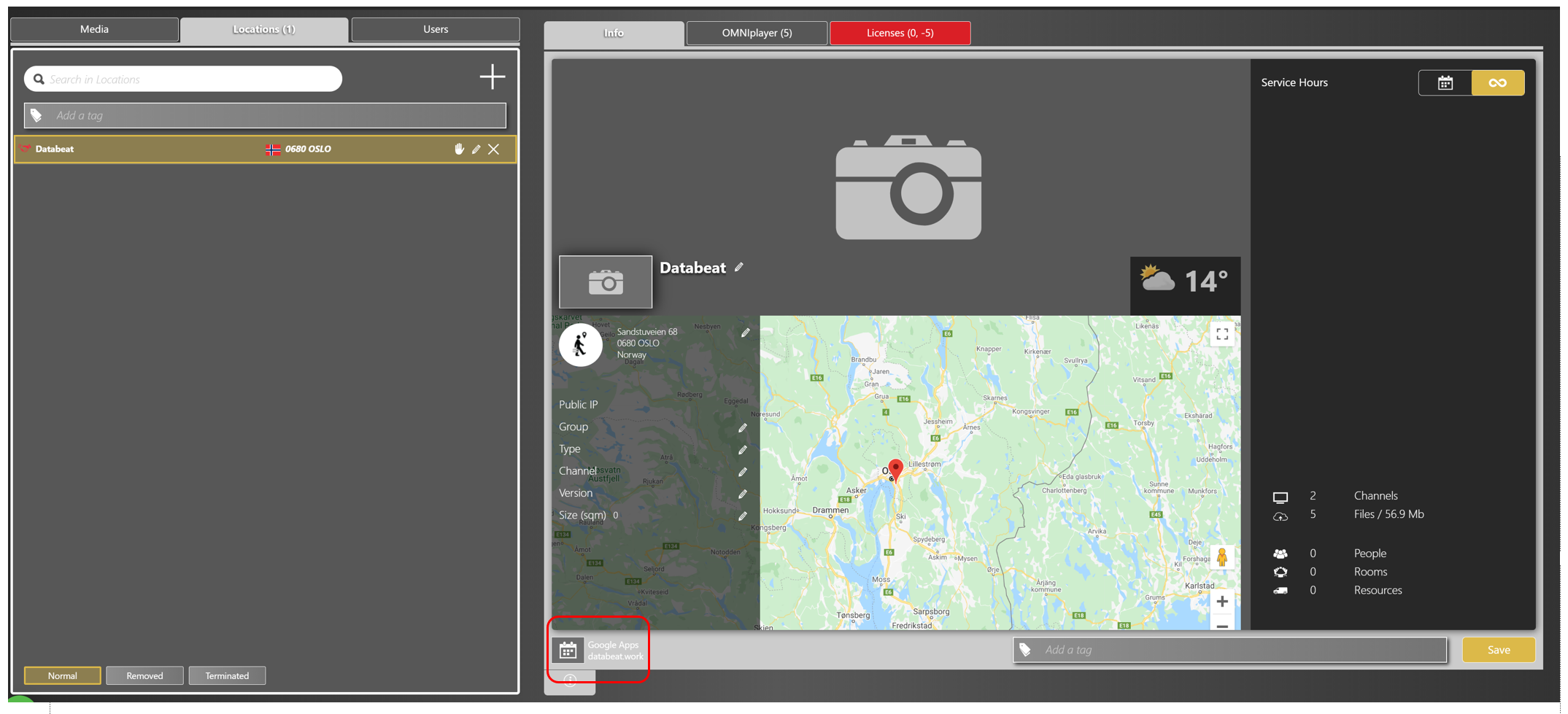This screenshot has width=1568, height=714.
Task: Edit Databeat row with pencil icon
Action: point(476,149)
